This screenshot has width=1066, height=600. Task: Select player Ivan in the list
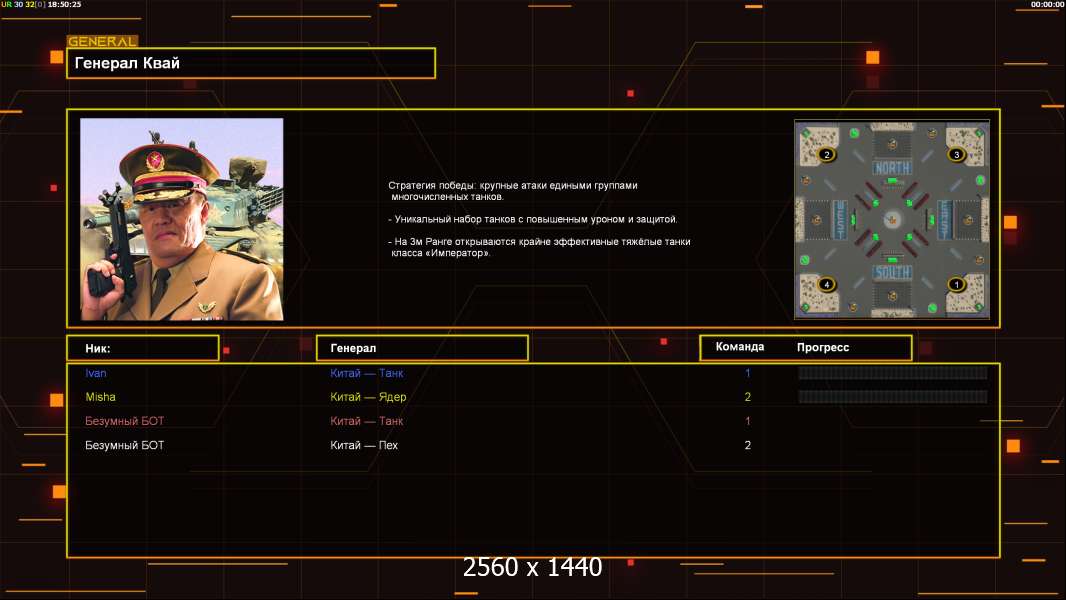click(96, 373)
